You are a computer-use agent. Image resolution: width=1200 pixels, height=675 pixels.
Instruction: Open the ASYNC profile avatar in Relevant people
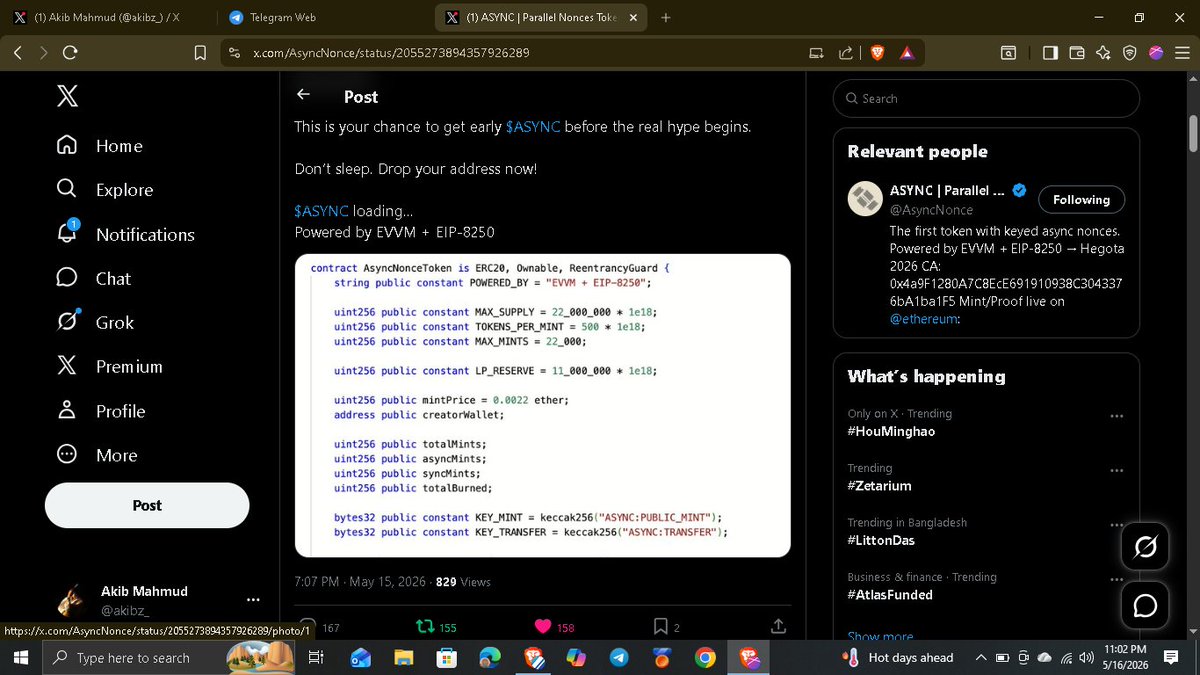point(865,199)
